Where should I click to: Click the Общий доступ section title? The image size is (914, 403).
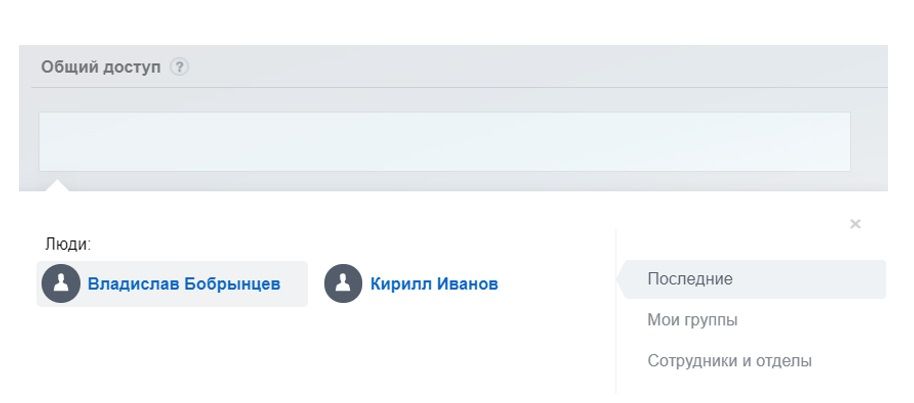[x=101, y=67]
